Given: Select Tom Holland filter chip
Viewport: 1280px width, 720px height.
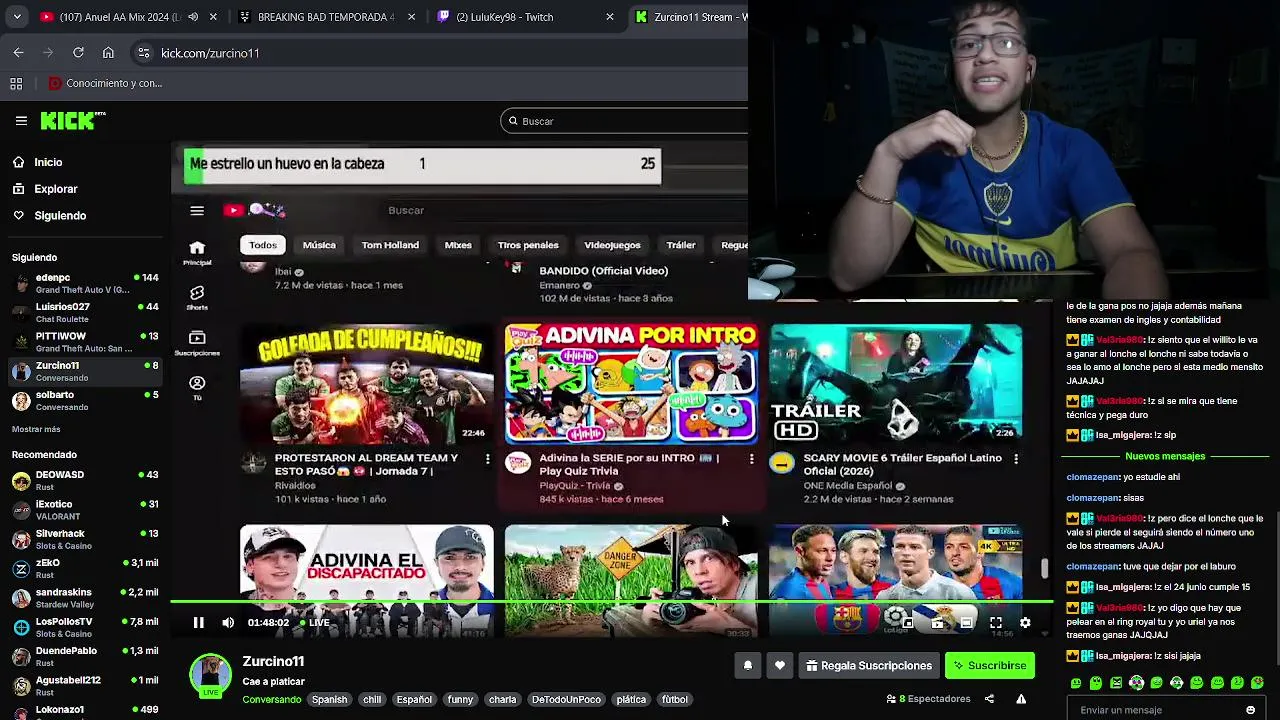Looking at the screenshot, I should 390,245.
